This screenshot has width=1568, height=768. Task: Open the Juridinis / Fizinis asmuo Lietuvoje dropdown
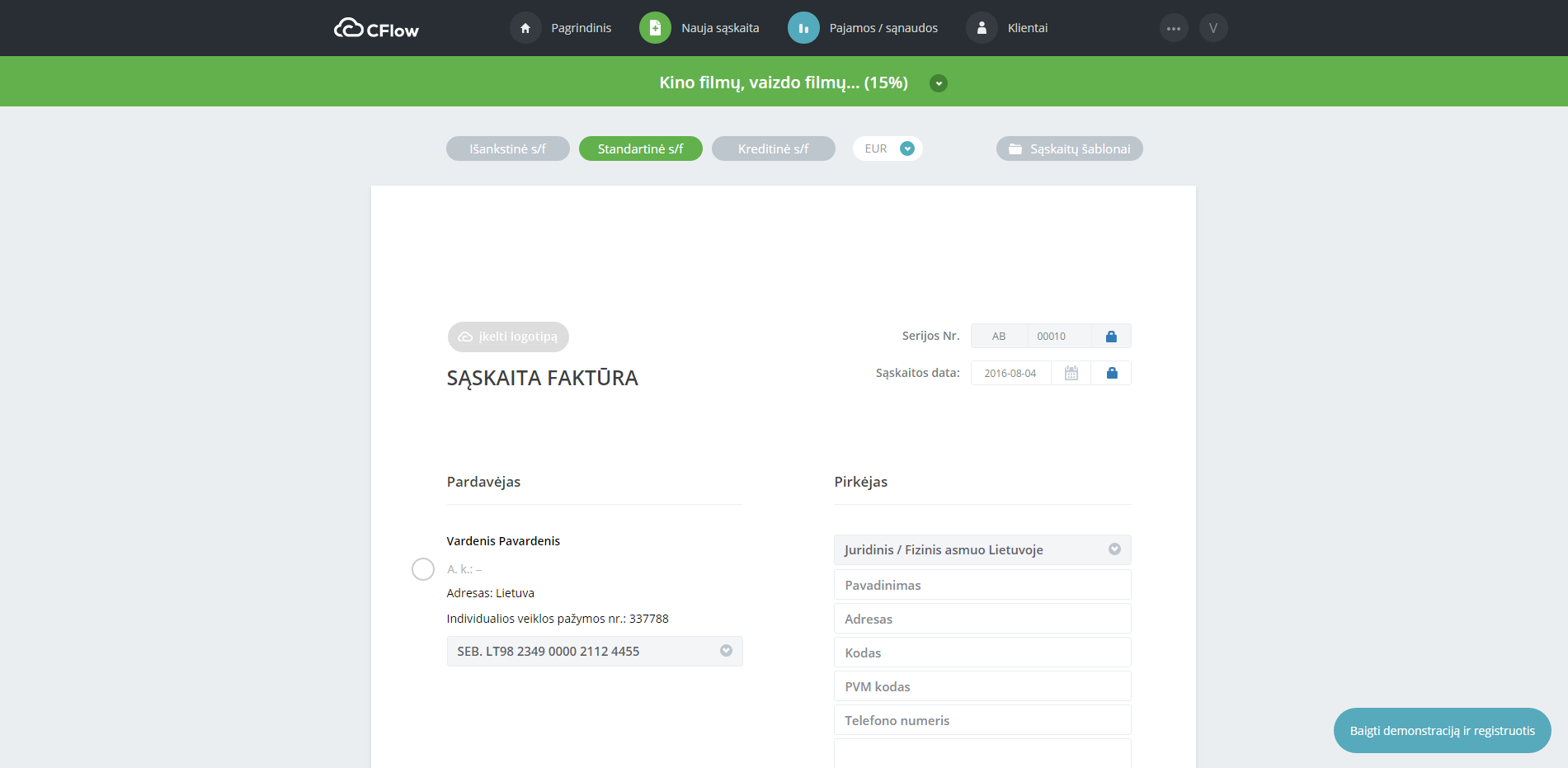[x=982, y=549]
